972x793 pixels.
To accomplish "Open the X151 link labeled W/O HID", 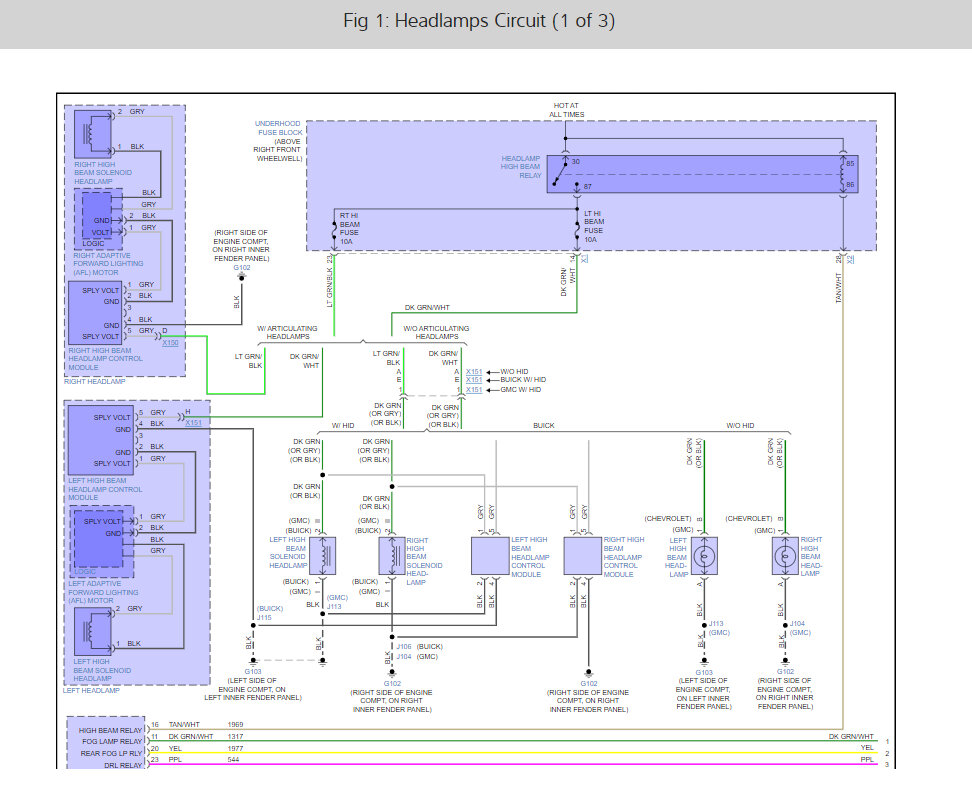I will coord(474,372).
